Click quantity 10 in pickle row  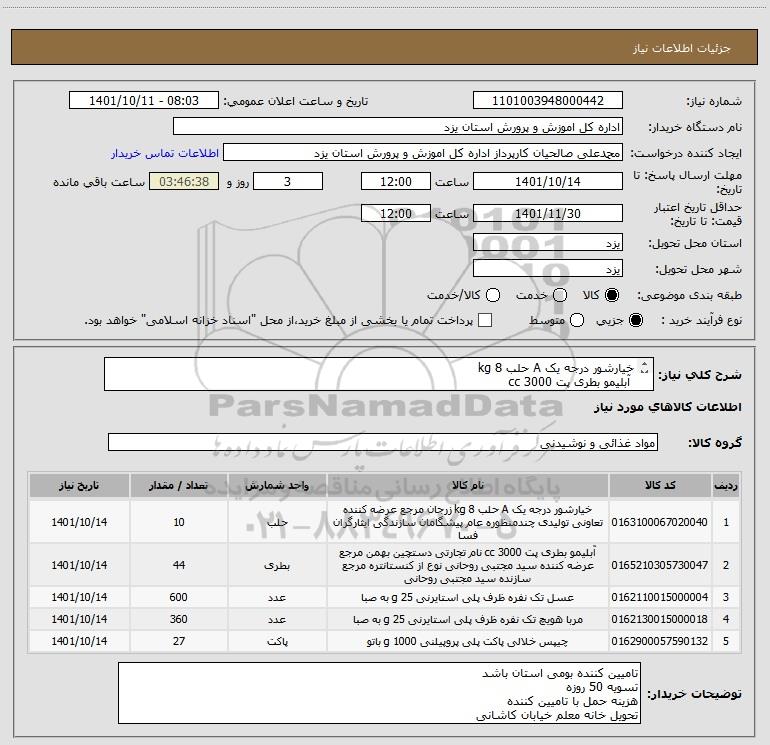click(179, 522)
